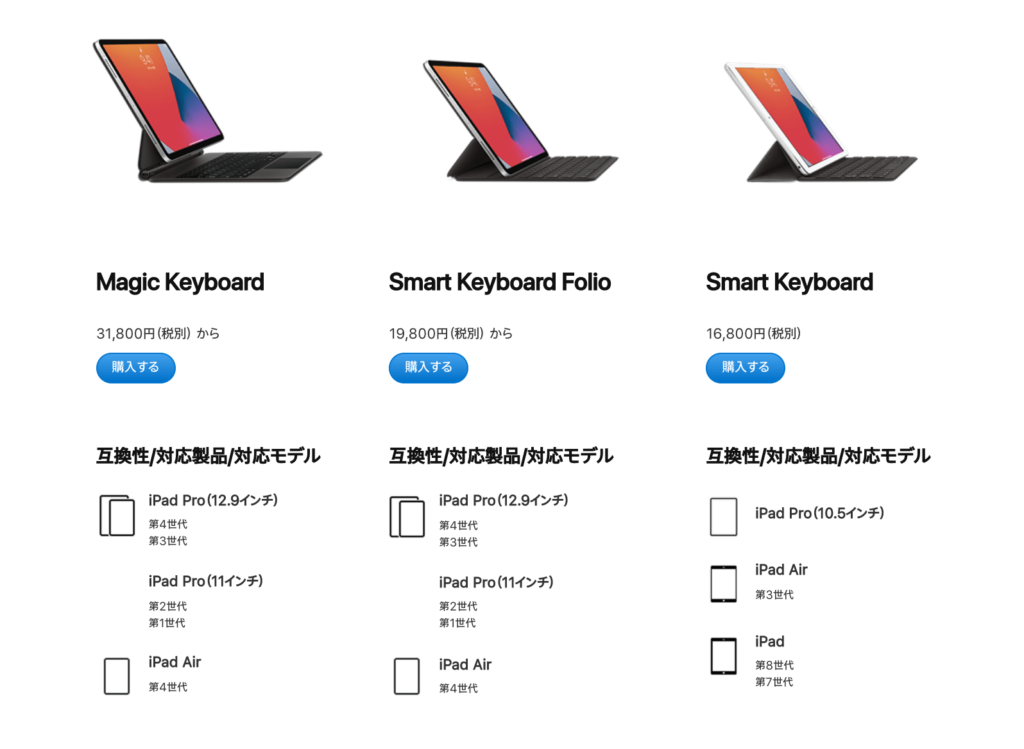Click the Smart Keyboard 購入する button
The image size is (1024, 749).
745,368
